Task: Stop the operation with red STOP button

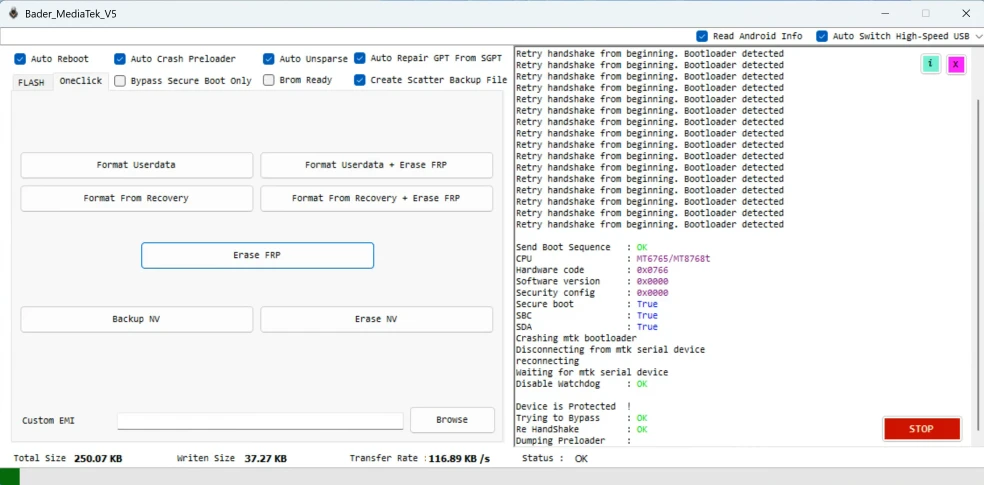Action: tap(921, 429)
